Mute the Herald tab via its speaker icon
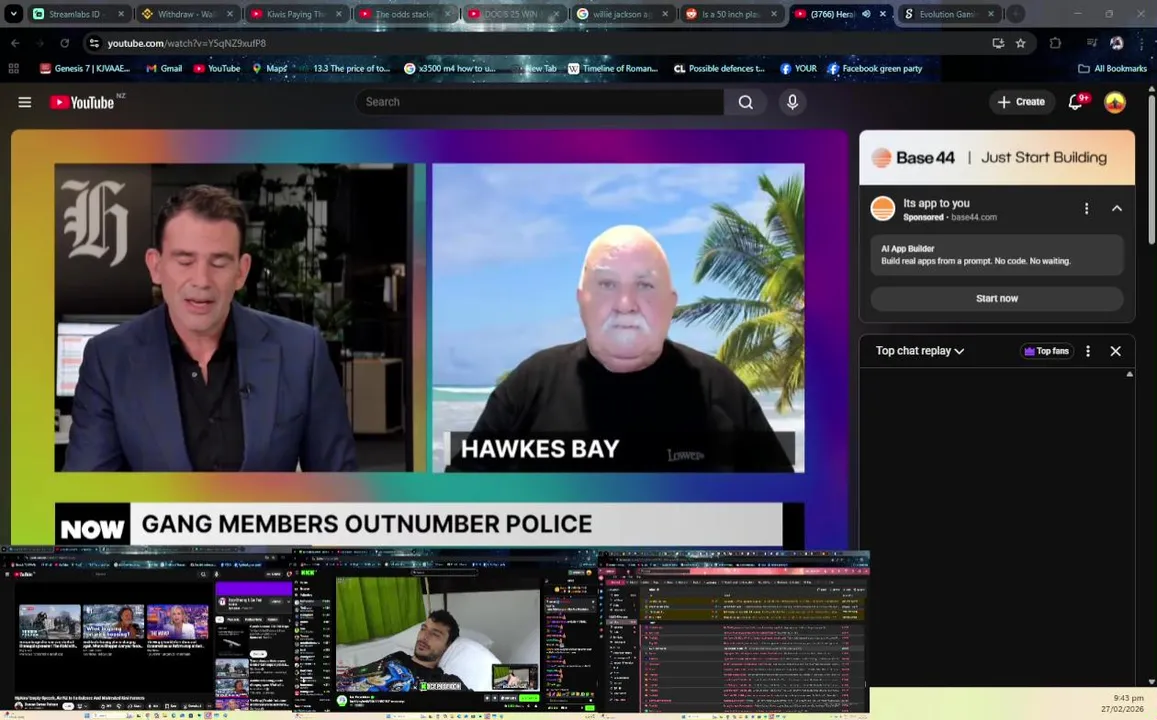Image resolution: width=1157 pixels, height=720 pixels. [x=866, y=14]
